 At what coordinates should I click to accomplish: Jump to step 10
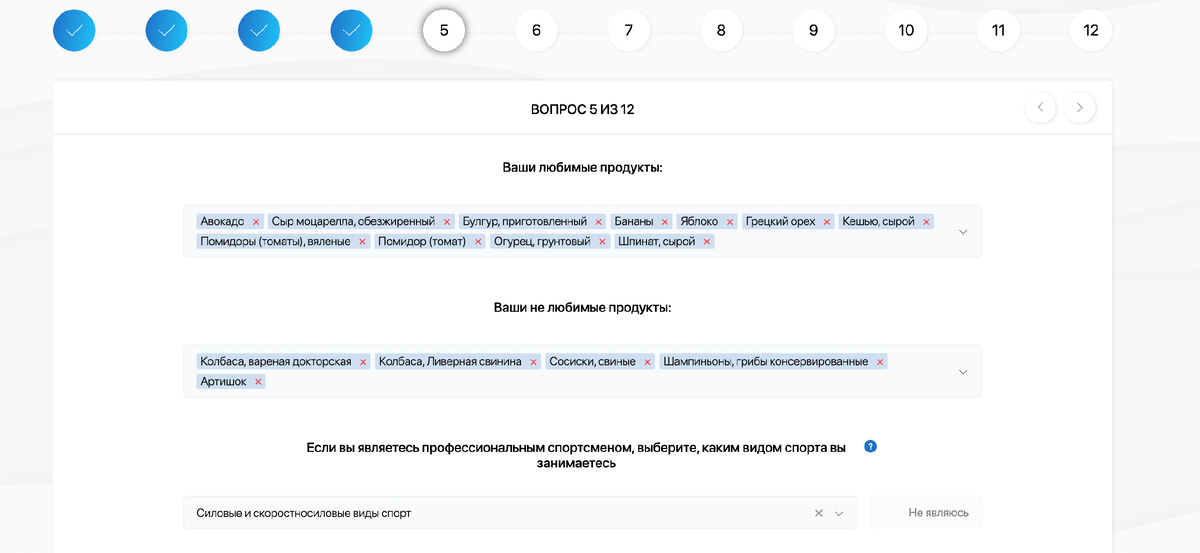point(906,30)
